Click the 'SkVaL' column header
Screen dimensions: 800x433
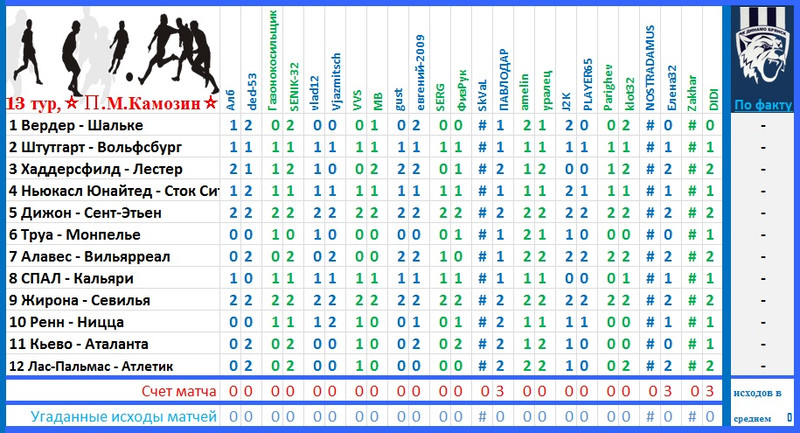coord(482,95)
